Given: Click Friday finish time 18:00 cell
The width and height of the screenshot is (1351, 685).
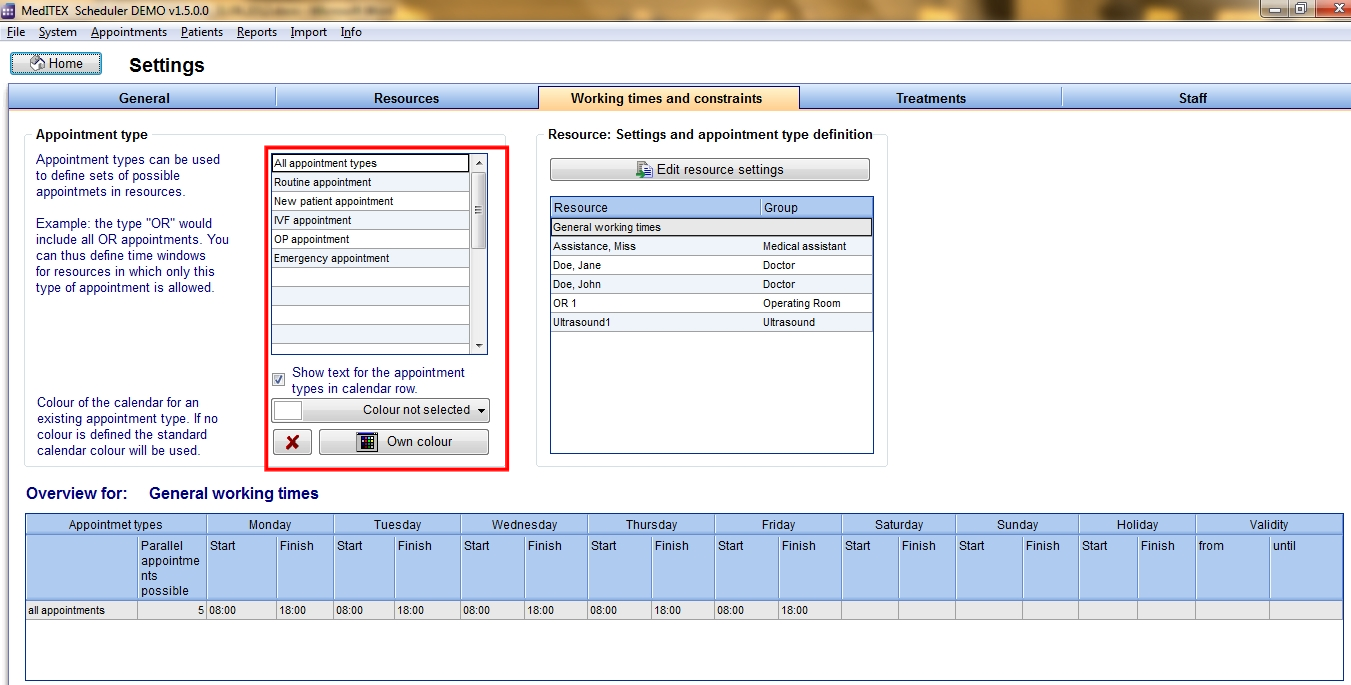Looking at the screenshot, I should point(810,610).
